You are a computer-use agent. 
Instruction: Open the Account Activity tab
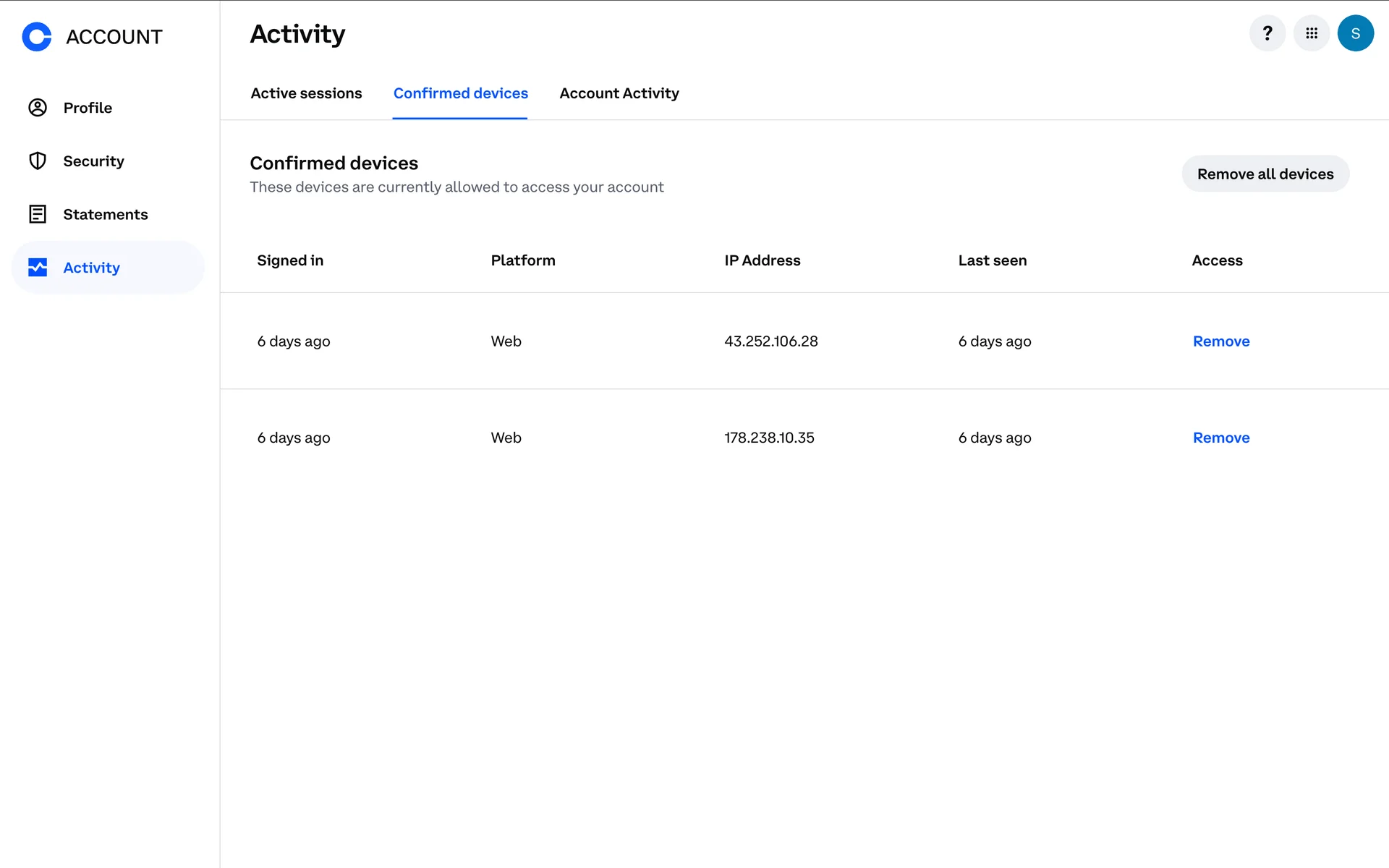tap(619, 93)
